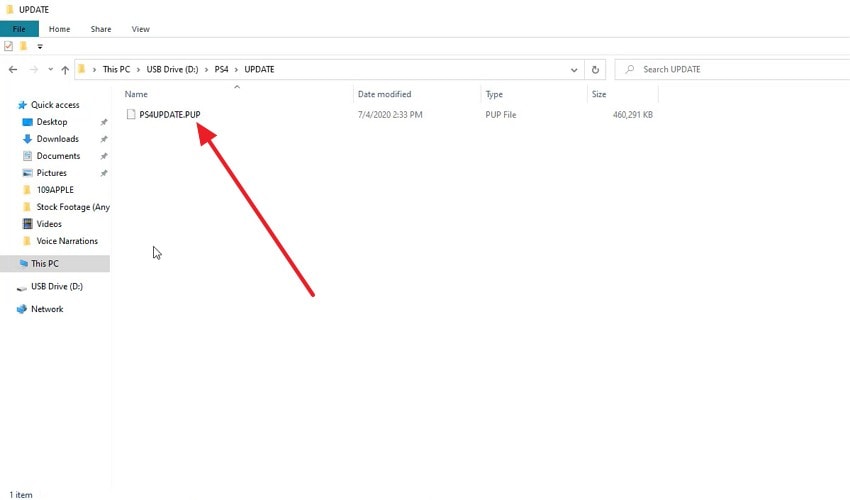Image resolution: width=850 pixels, height=500 pixels.
Task: Switch to the Home ribbon tab
Action: tap(59, 29)
